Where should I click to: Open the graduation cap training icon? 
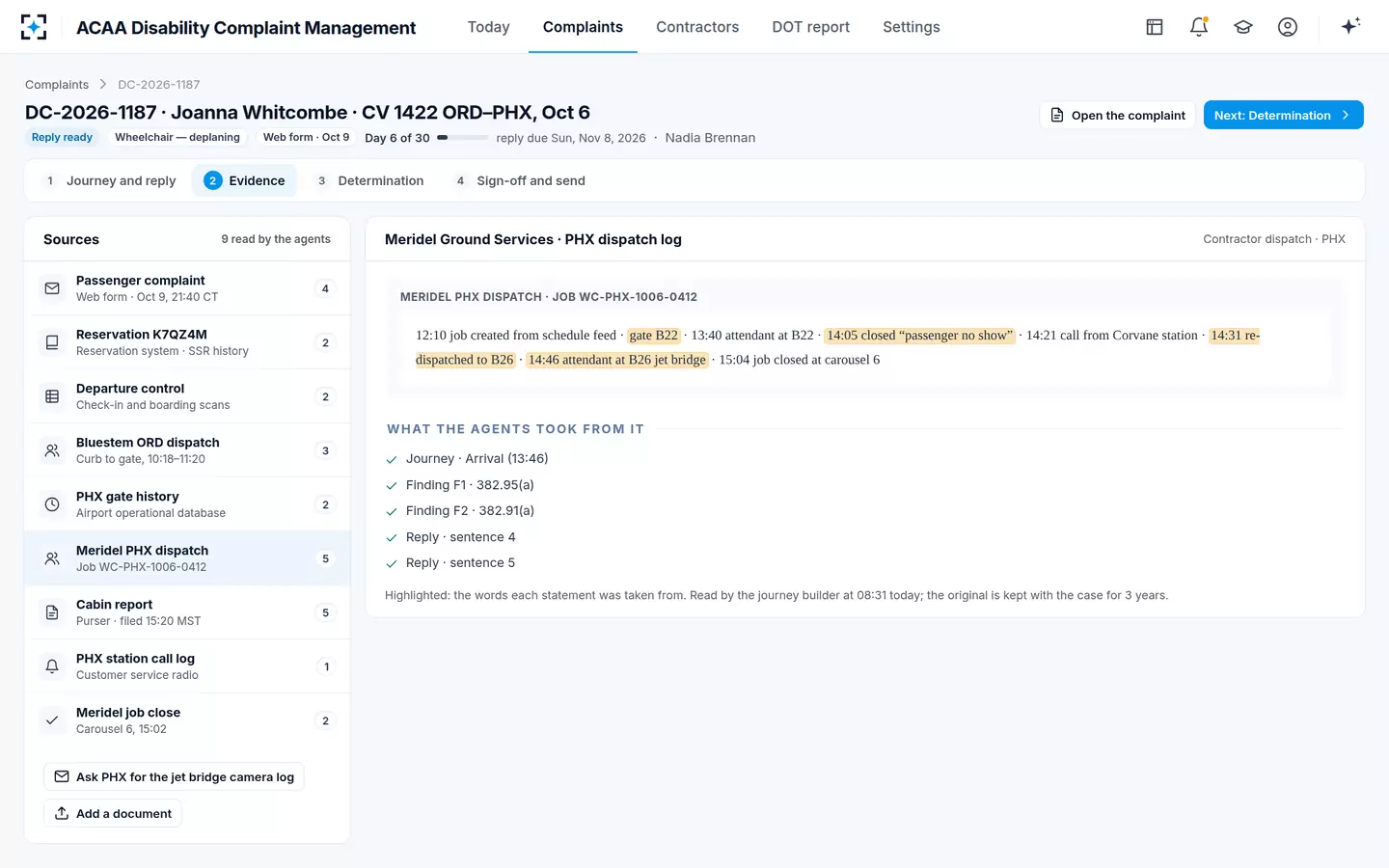1243,27
